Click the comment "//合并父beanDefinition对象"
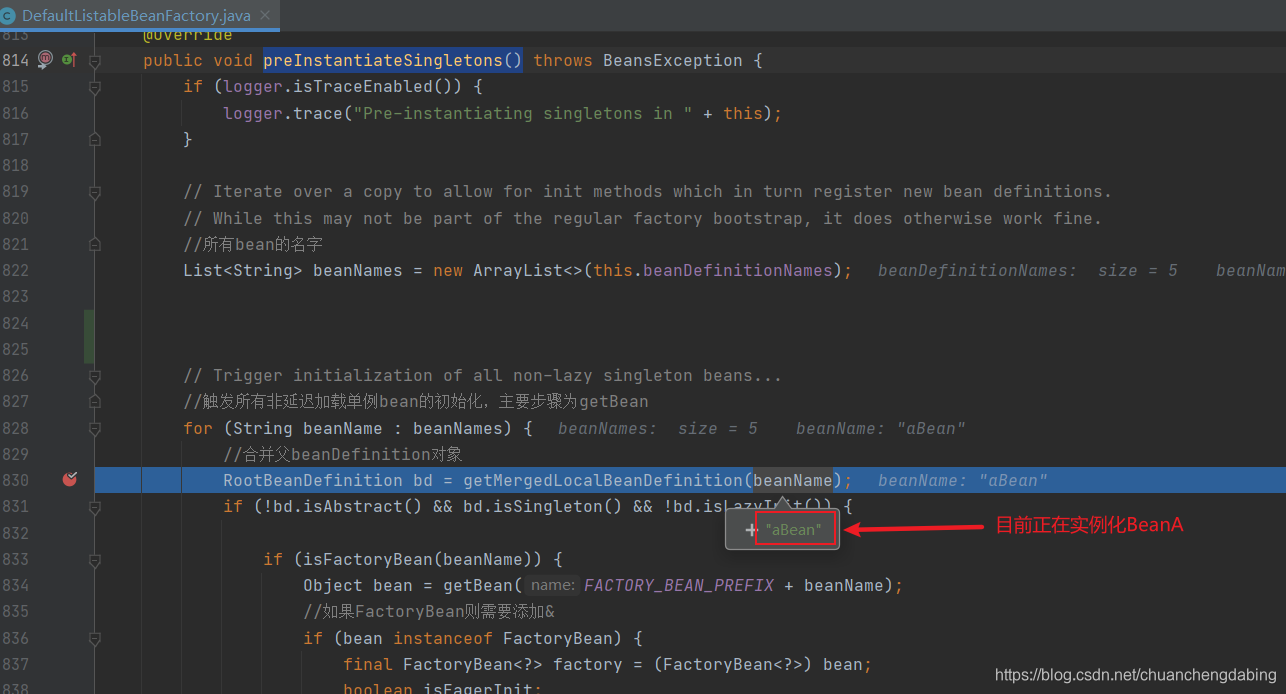Image resolution: width=1286 pixels, height=694 pixels. coord(343,454)
